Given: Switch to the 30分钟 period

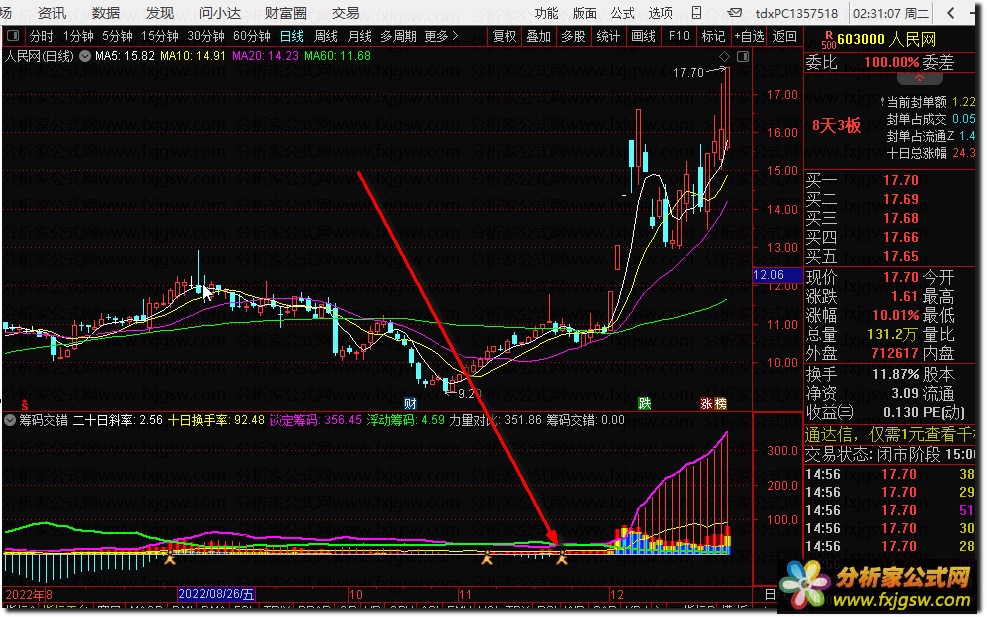Looking at the screenshot, I should click(206, 37).
